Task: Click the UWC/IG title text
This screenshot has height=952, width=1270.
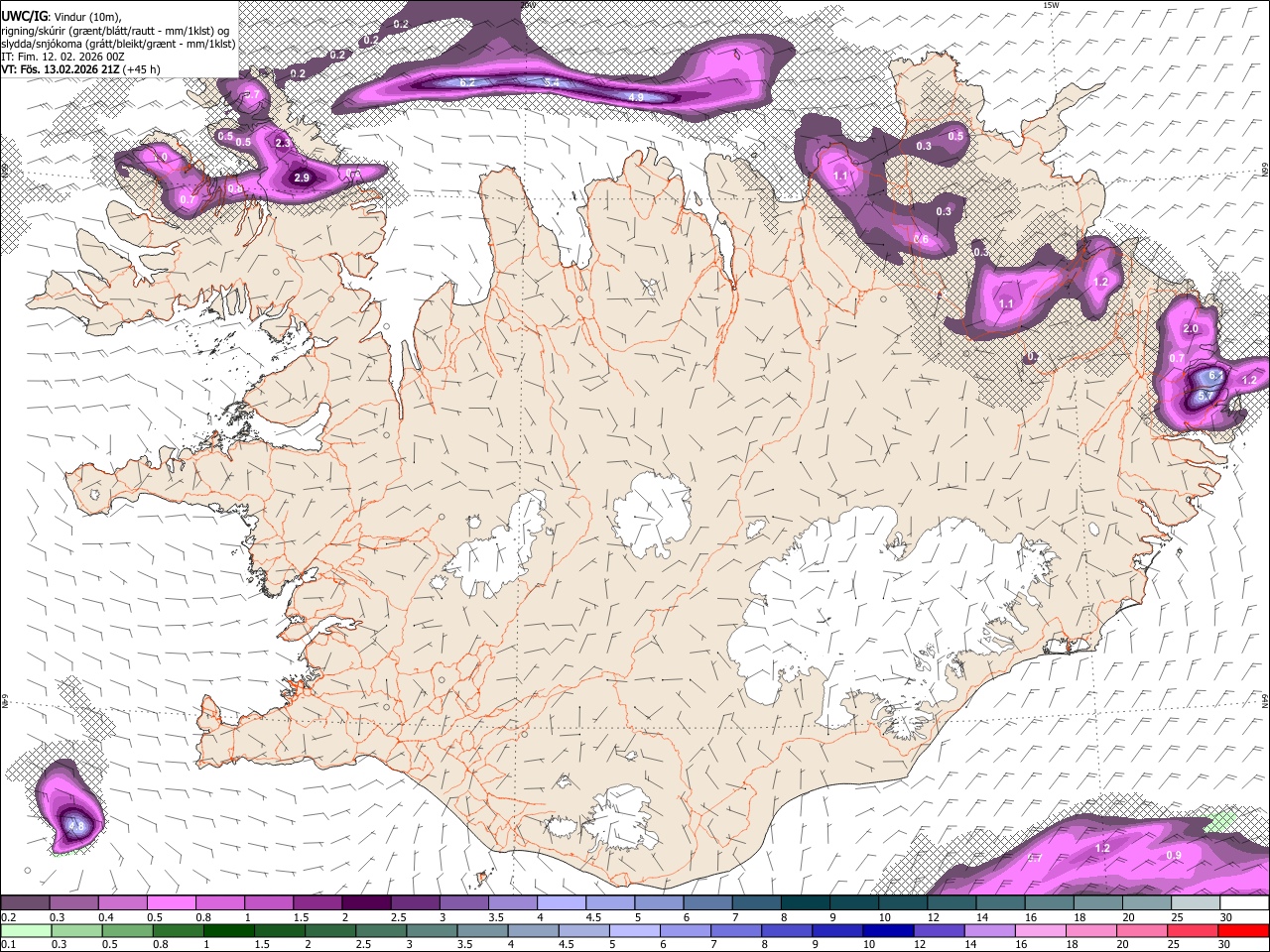Action: (23, 15)
